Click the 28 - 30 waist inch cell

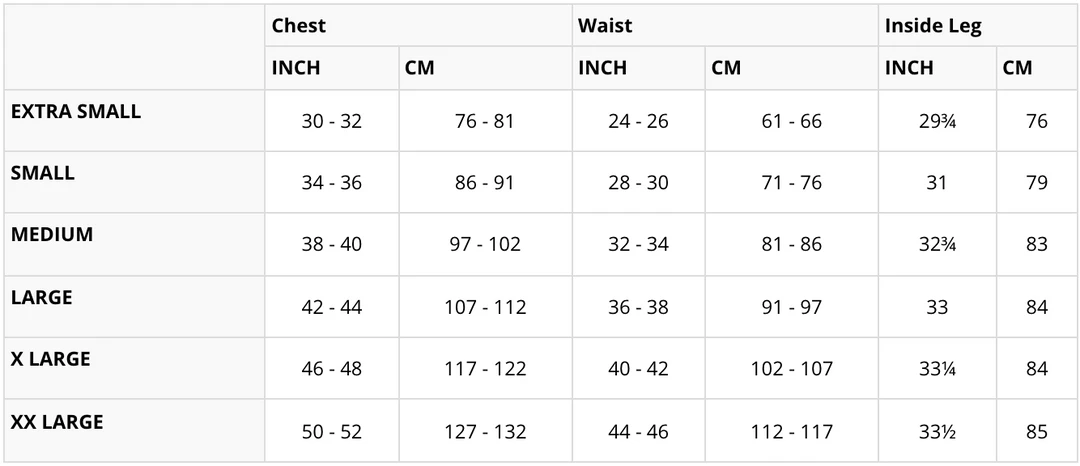638,183
